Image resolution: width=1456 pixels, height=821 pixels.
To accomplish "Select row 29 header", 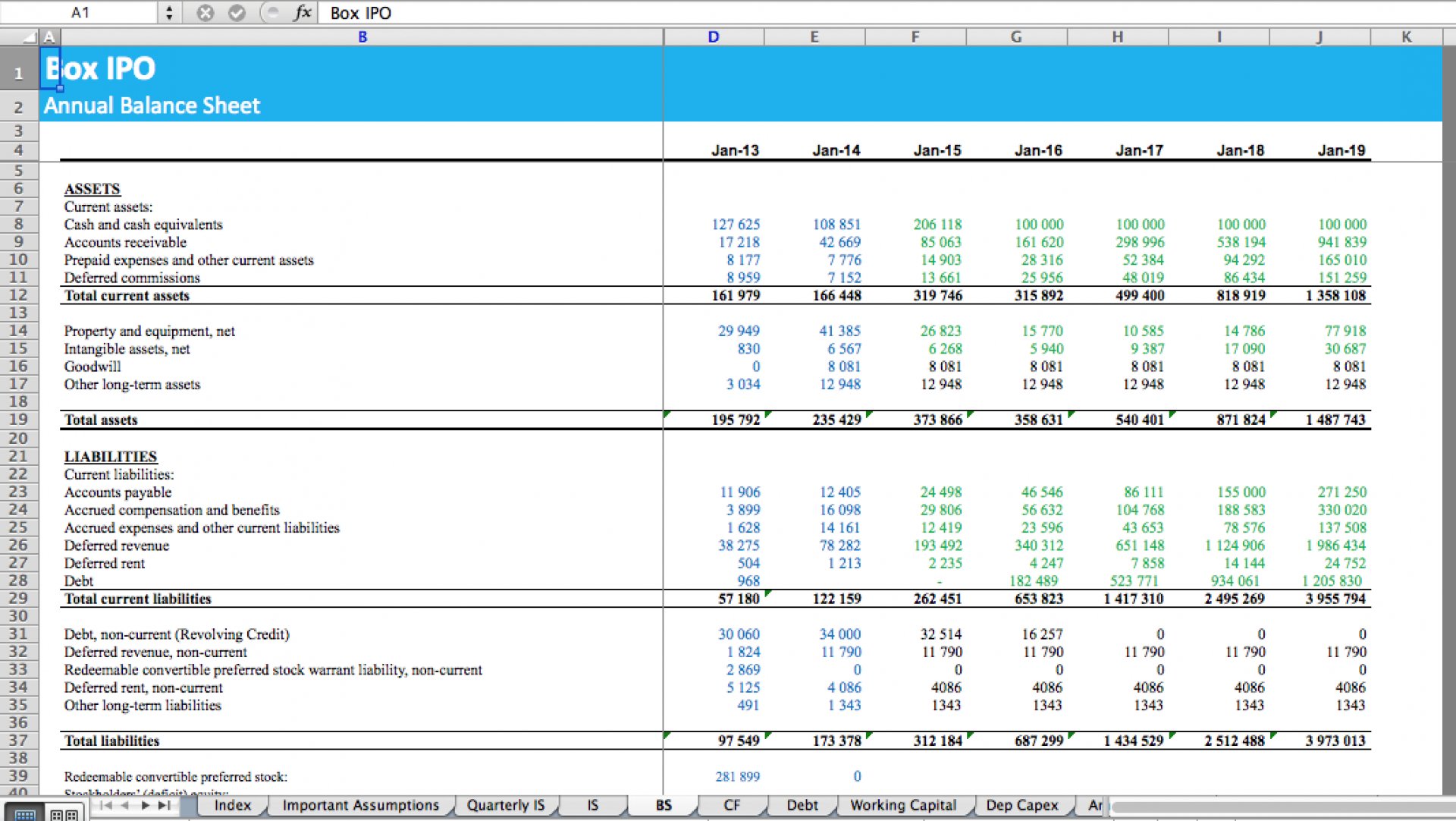I will click(x=19, y=598).
